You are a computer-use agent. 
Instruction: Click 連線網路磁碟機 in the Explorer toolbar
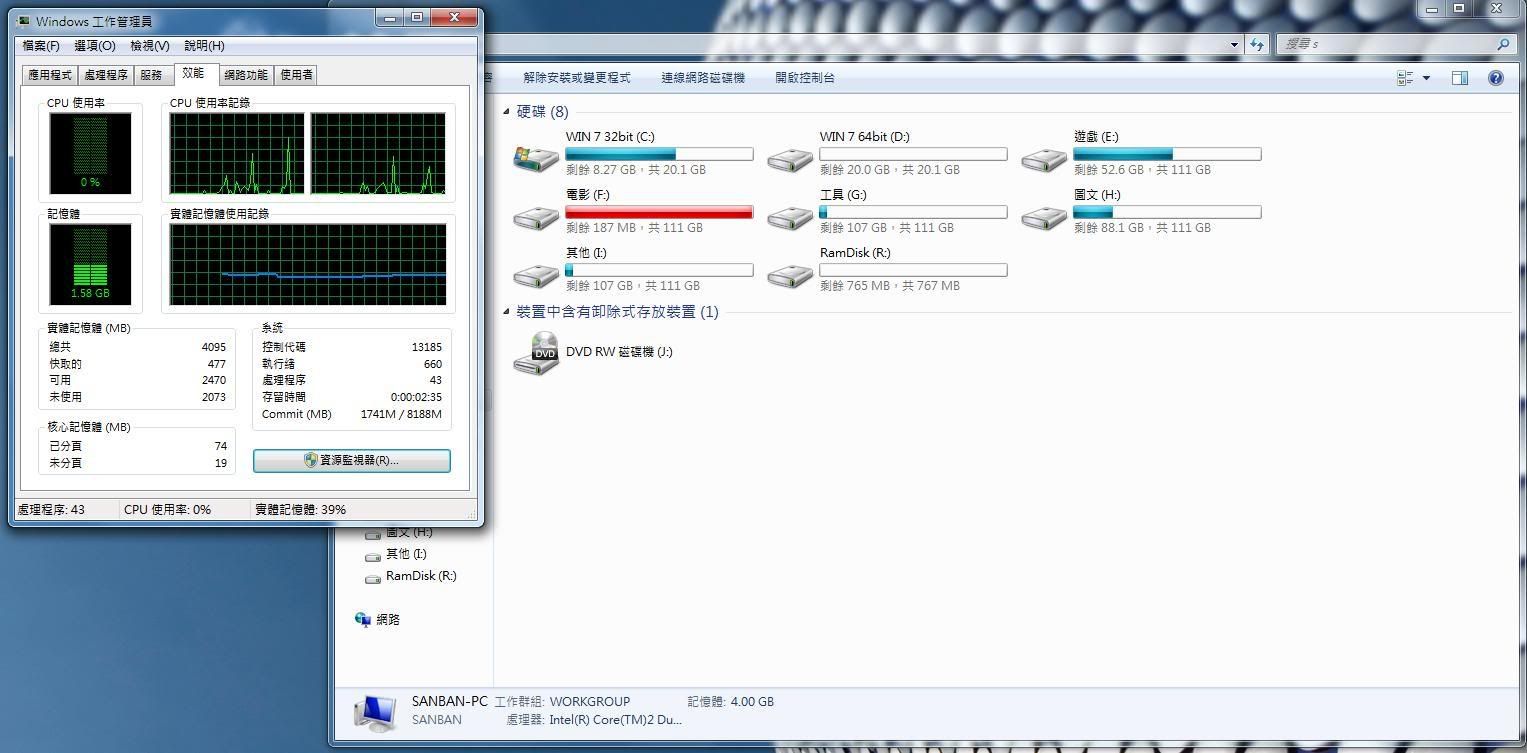(x=703, y=78)
